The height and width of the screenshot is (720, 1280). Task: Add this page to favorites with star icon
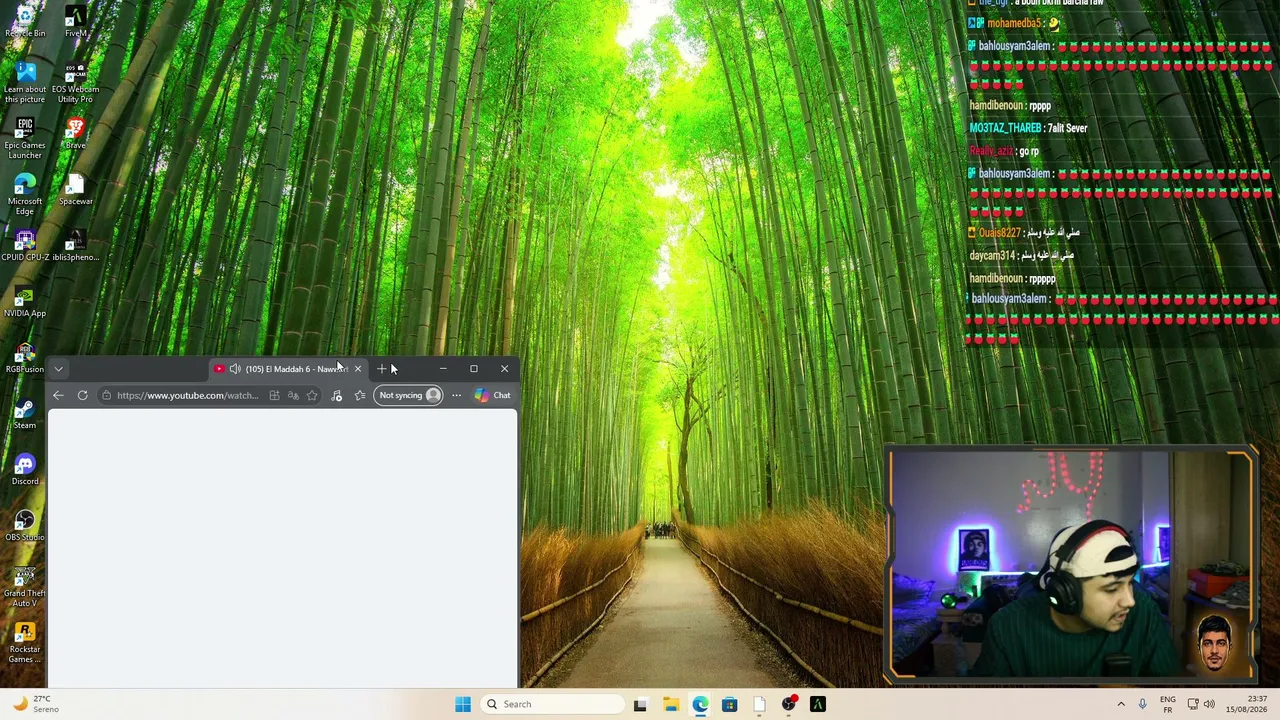312,395
